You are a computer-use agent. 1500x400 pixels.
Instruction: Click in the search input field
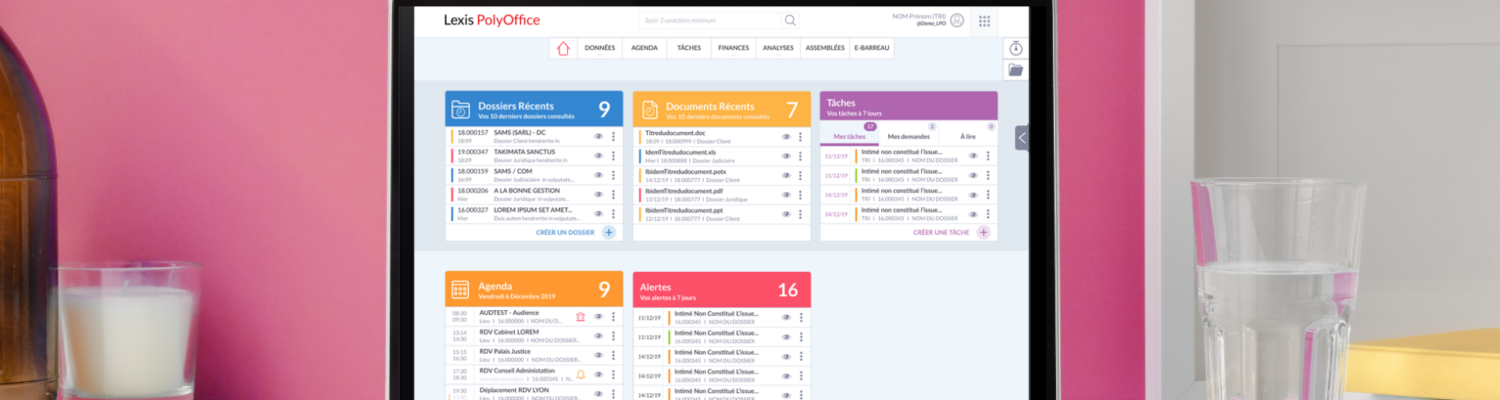click(710, 20)
